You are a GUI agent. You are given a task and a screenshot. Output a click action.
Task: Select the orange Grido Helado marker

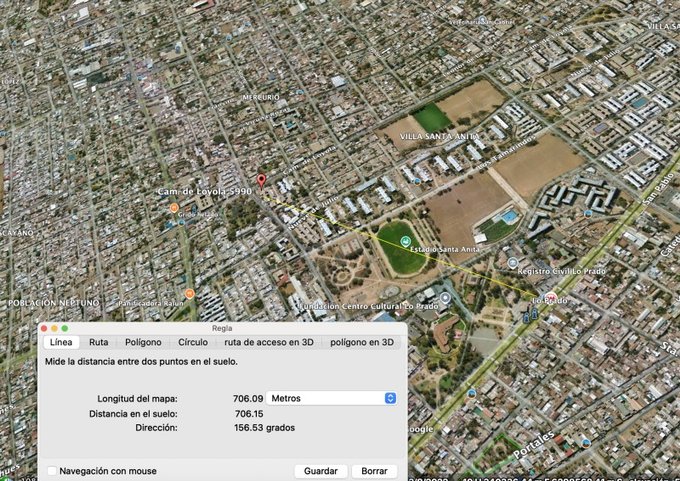(x=174, y=208)
